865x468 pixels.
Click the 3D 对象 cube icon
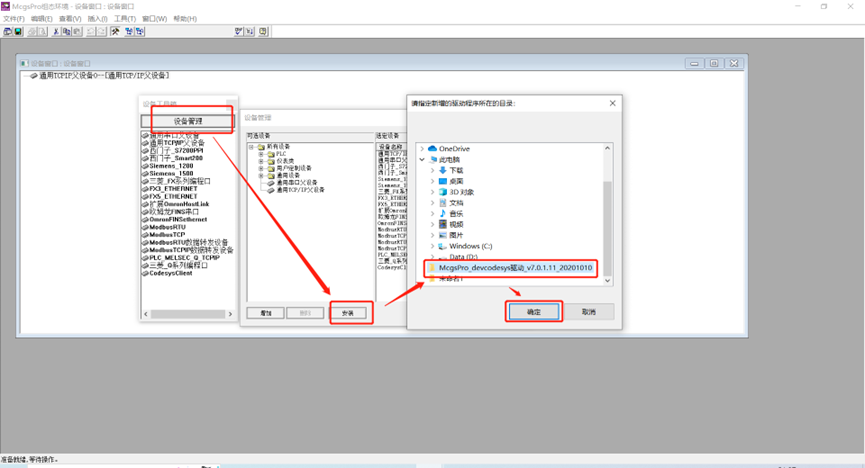pos(442,192)
